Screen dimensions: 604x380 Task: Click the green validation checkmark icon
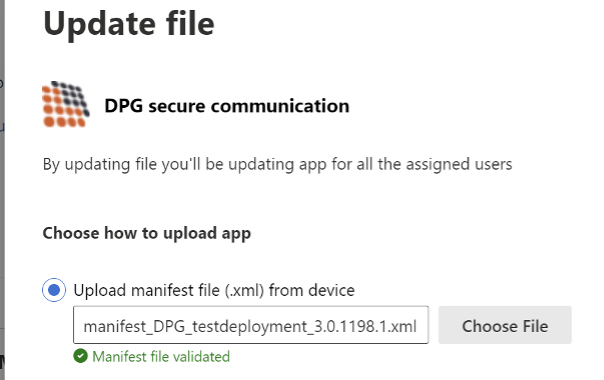[81, 356]
